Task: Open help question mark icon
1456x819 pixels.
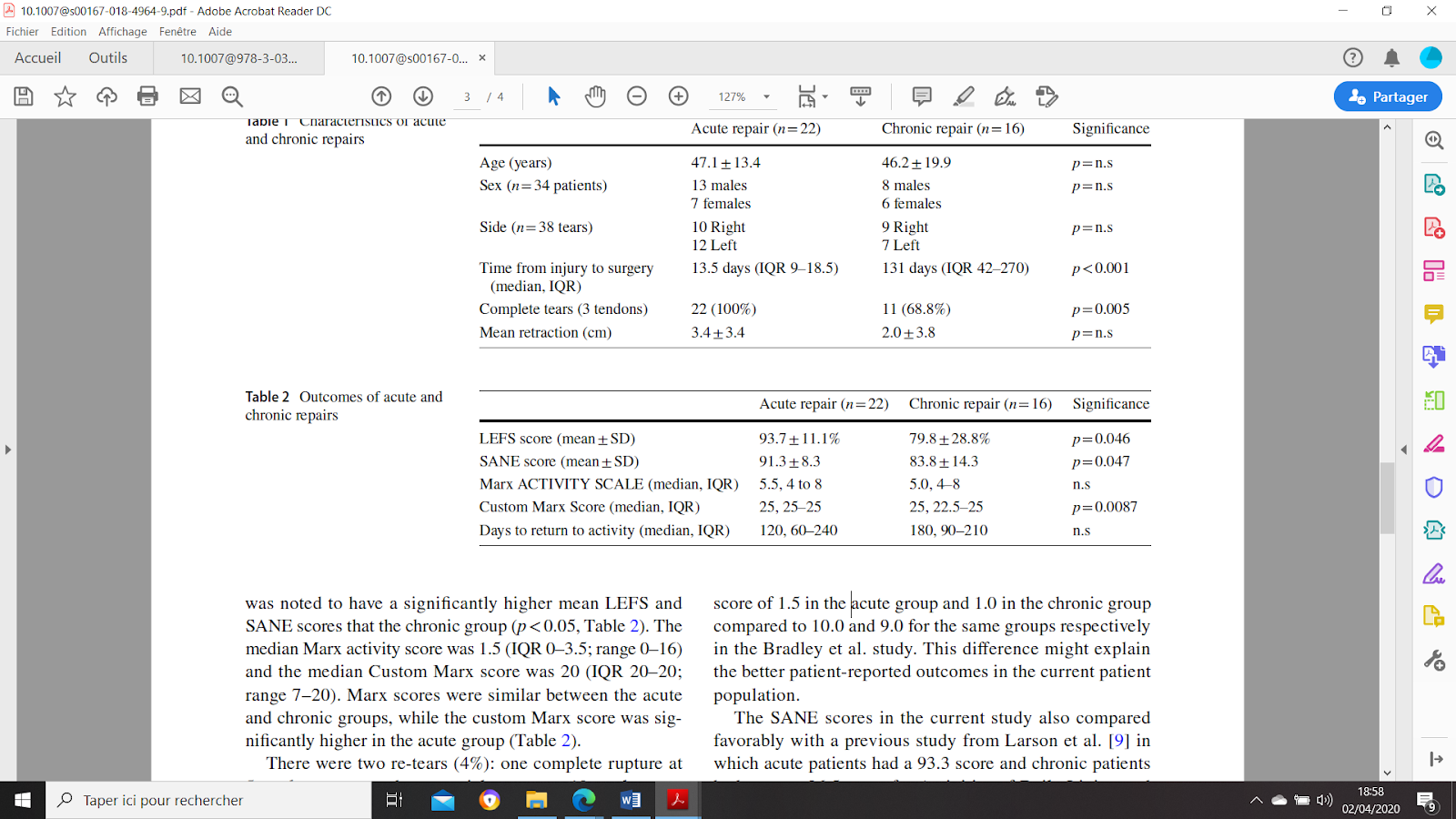Action: (1353, 57)
